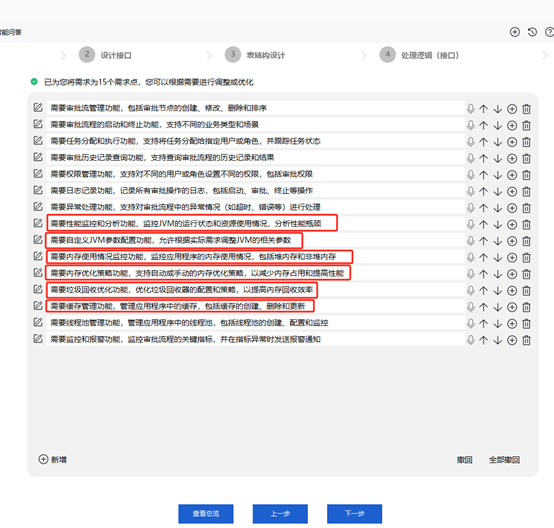
Task: Edit the 缓存管理功能 requirement row
Action: click(38, 305)
